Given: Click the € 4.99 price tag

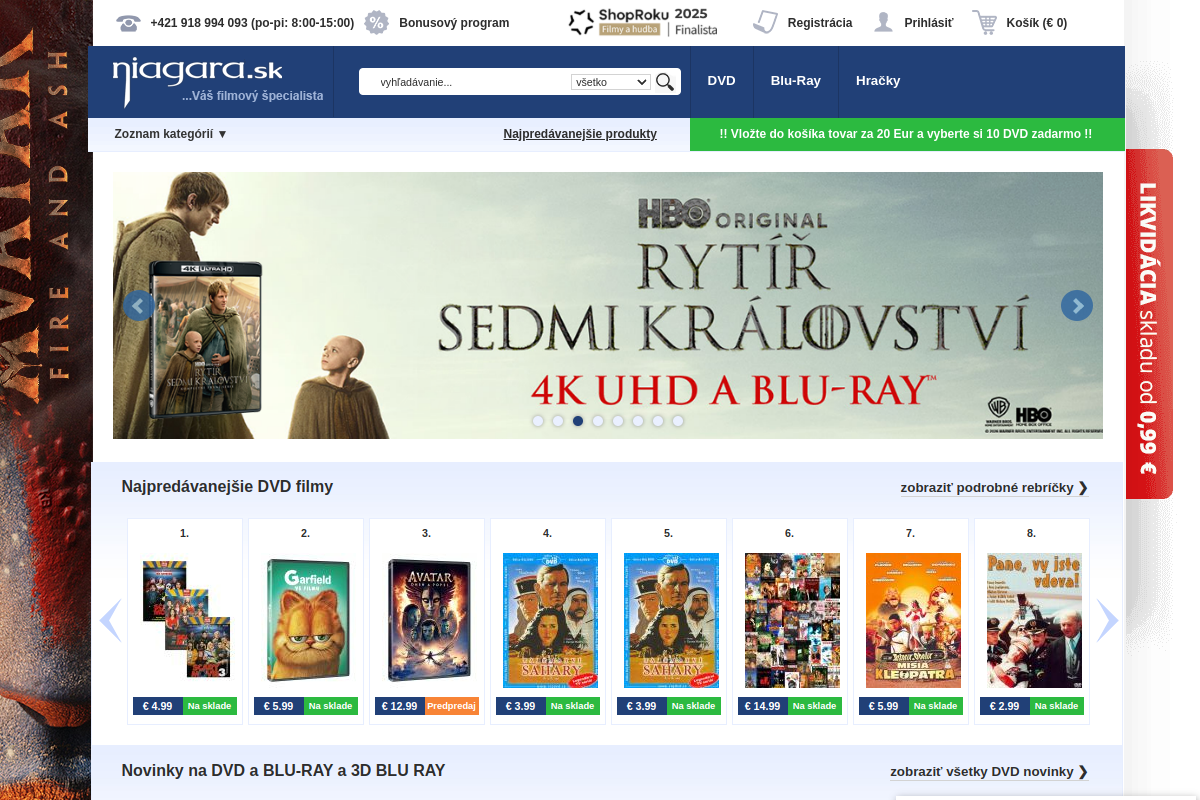Looking at the screenshot, I should [x=158, y=706].
